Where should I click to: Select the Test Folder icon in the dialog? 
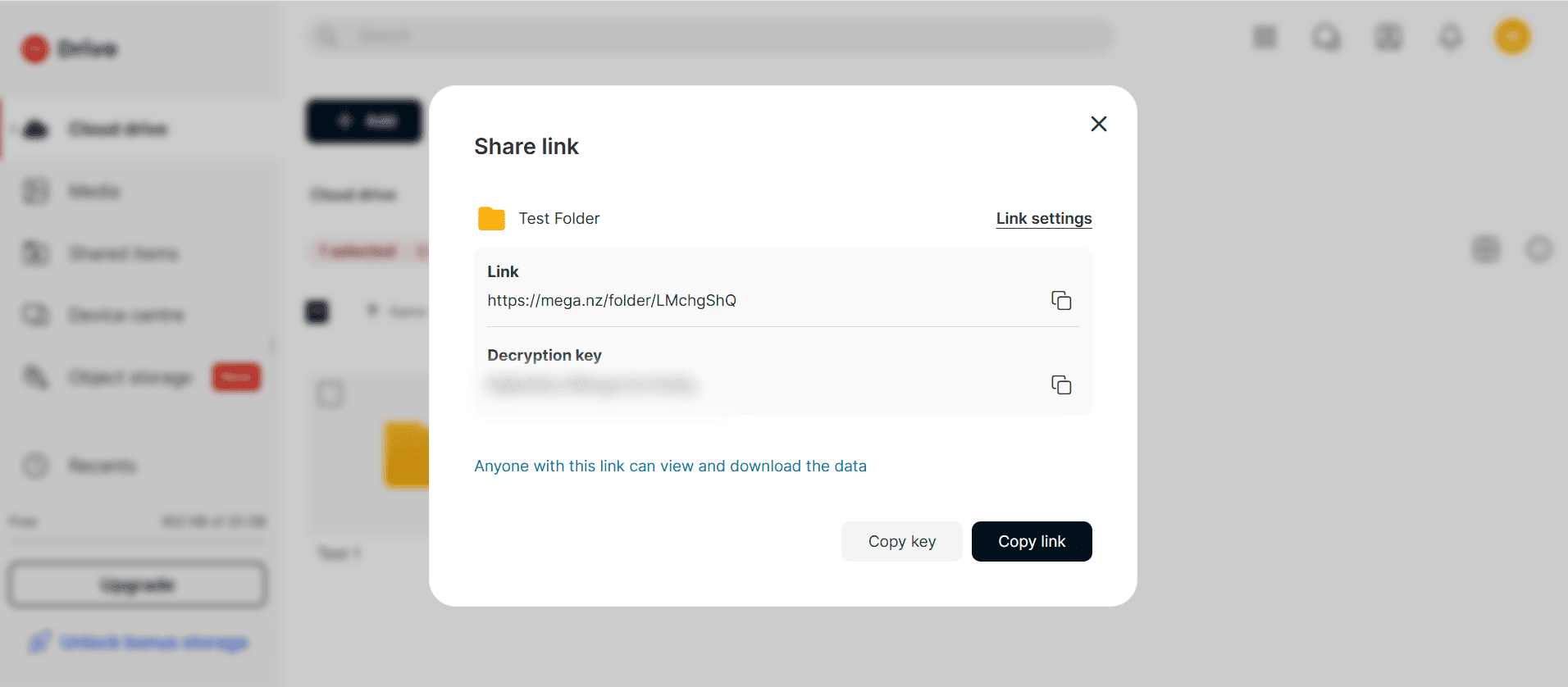pos(491,218)
